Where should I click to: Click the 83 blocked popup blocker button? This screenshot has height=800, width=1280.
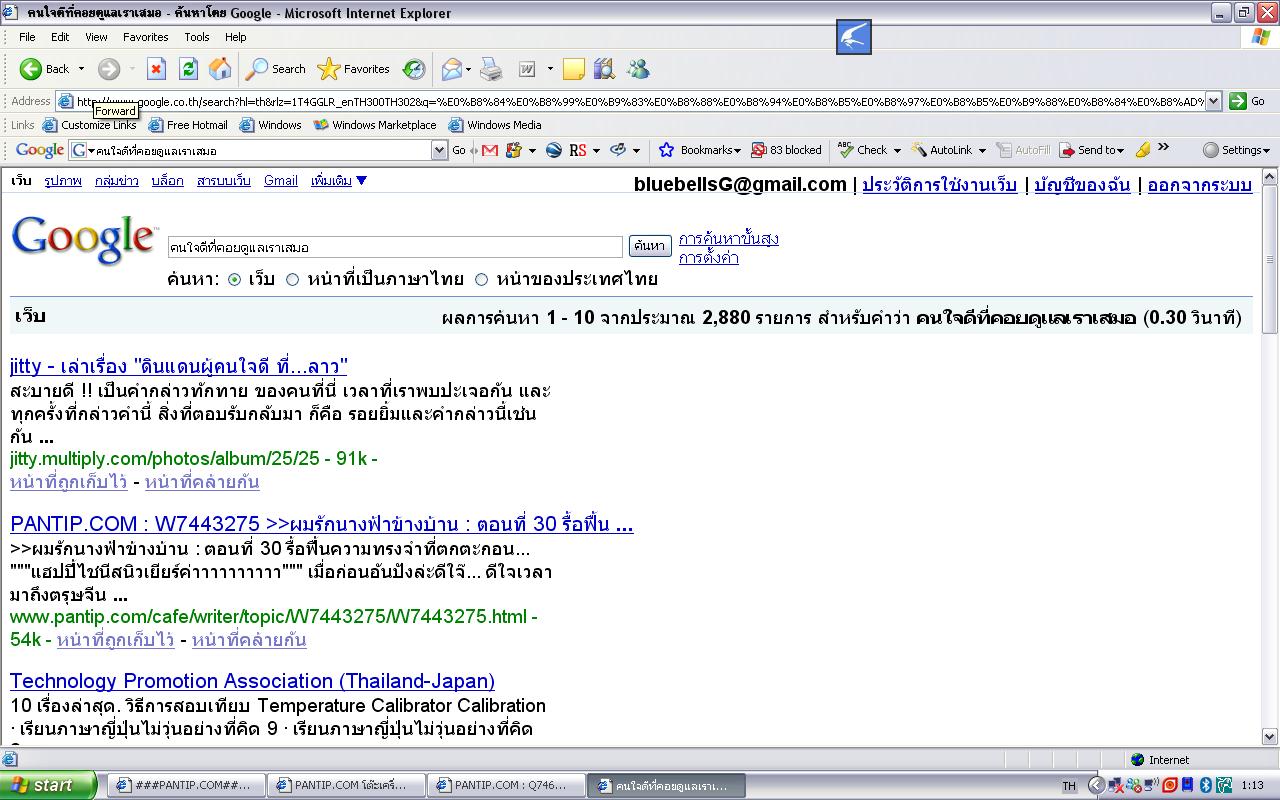[786, 150]
